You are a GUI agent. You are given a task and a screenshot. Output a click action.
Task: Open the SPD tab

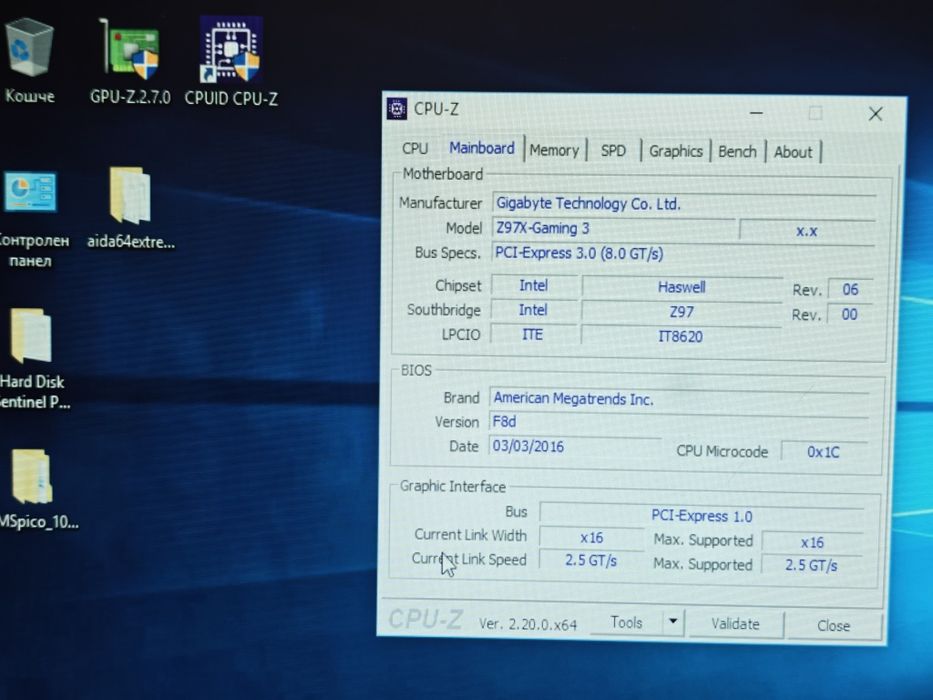(613, 151)
